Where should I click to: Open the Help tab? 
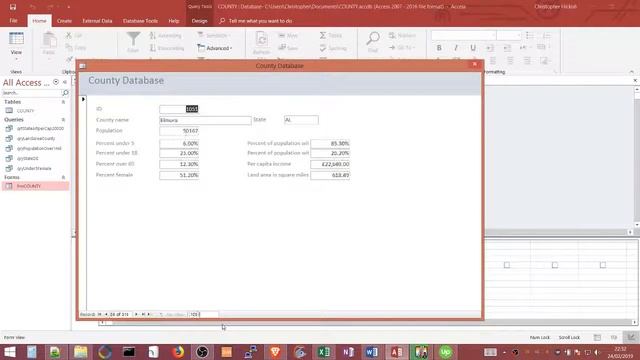click(174, 21)
